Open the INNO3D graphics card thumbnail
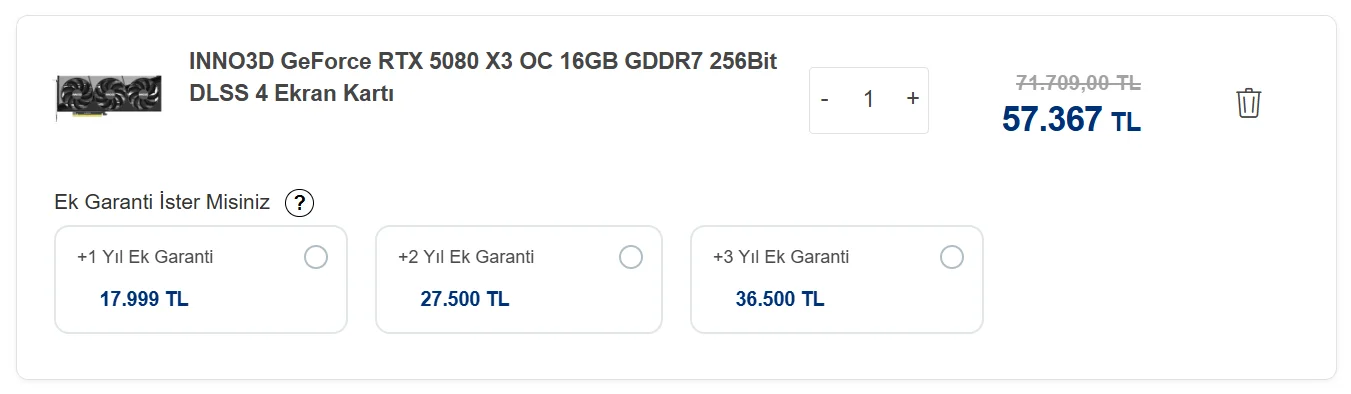Screen dimensions: 1351x394 (x=108, y=97)
